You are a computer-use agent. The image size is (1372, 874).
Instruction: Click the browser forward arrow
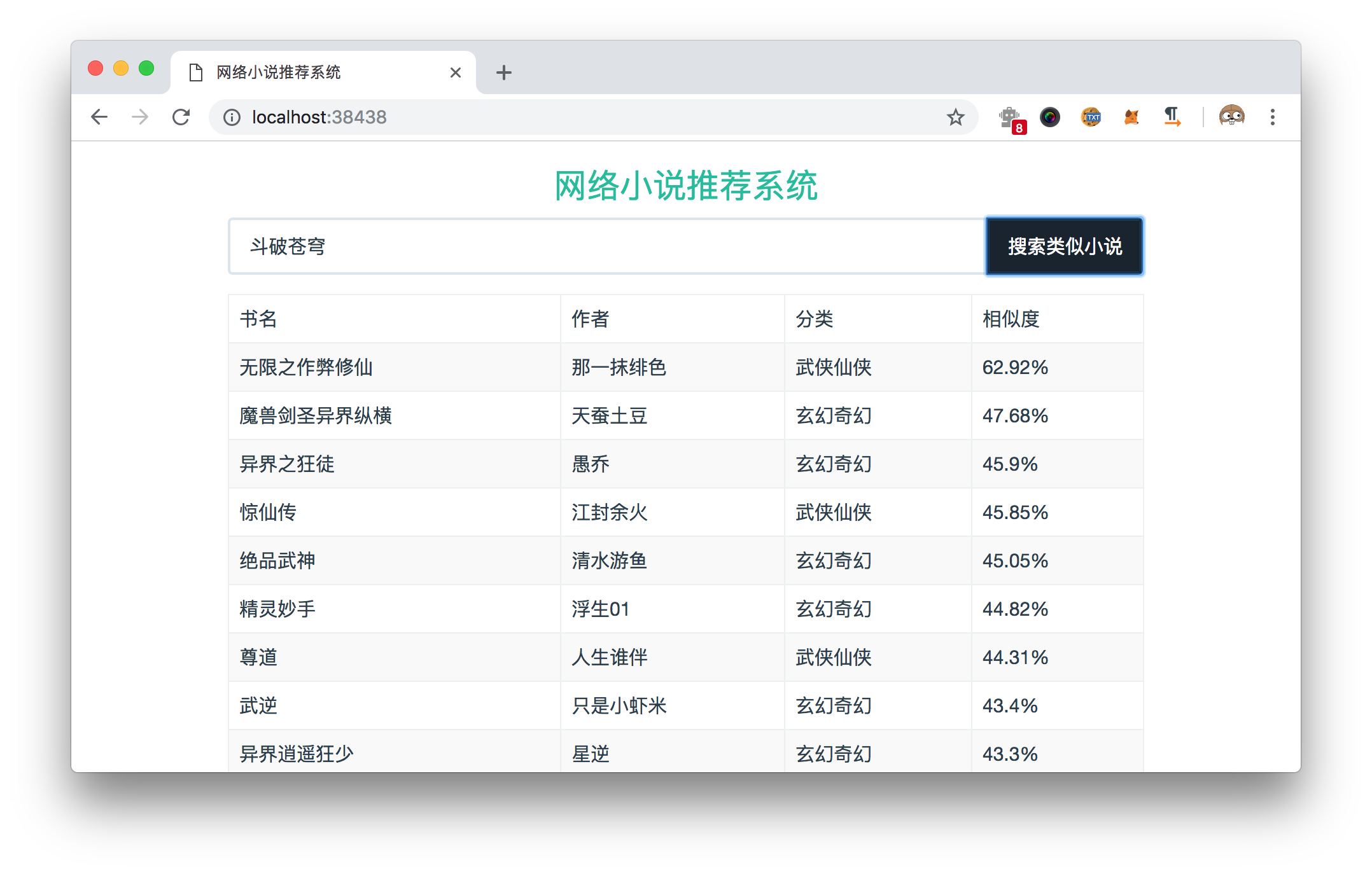(x=140, y=117)
